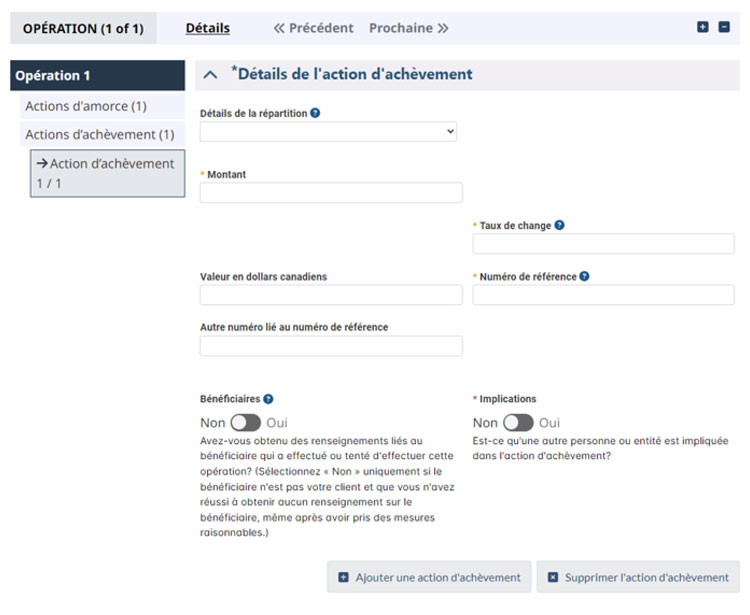The width and height of the screenshot is (750, 615).
Task: Collapse the Détails de l'action d'achèvement section
Action: coord(211,75)
